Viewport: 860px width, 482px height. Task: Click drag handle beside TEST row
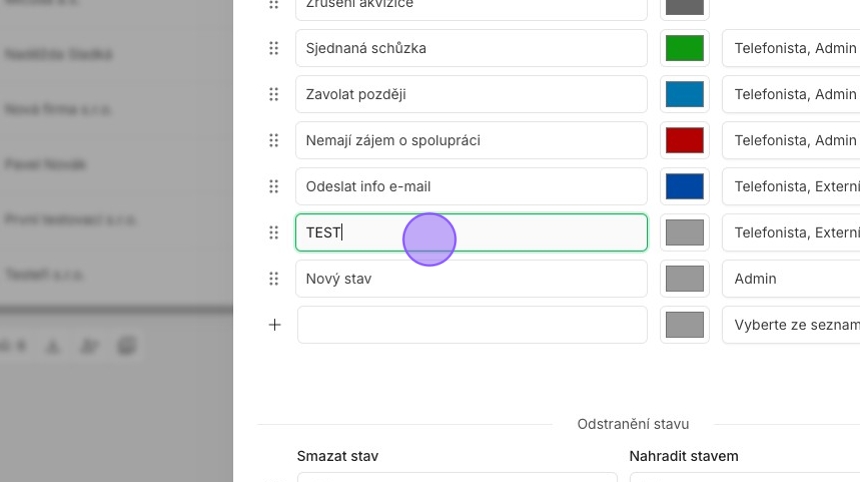click(274, 233)
